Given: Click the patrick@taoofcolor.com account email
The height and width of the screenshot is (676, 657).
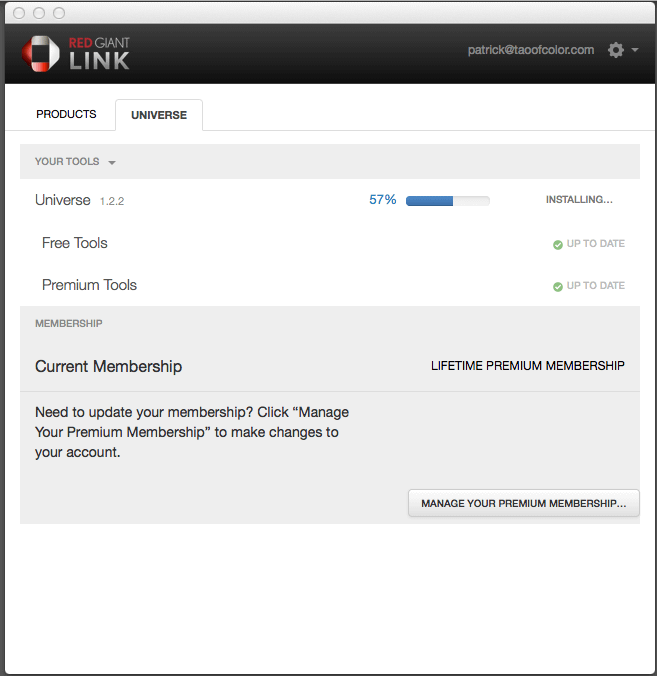Looking at the screenshot, I should coord(531,50).
